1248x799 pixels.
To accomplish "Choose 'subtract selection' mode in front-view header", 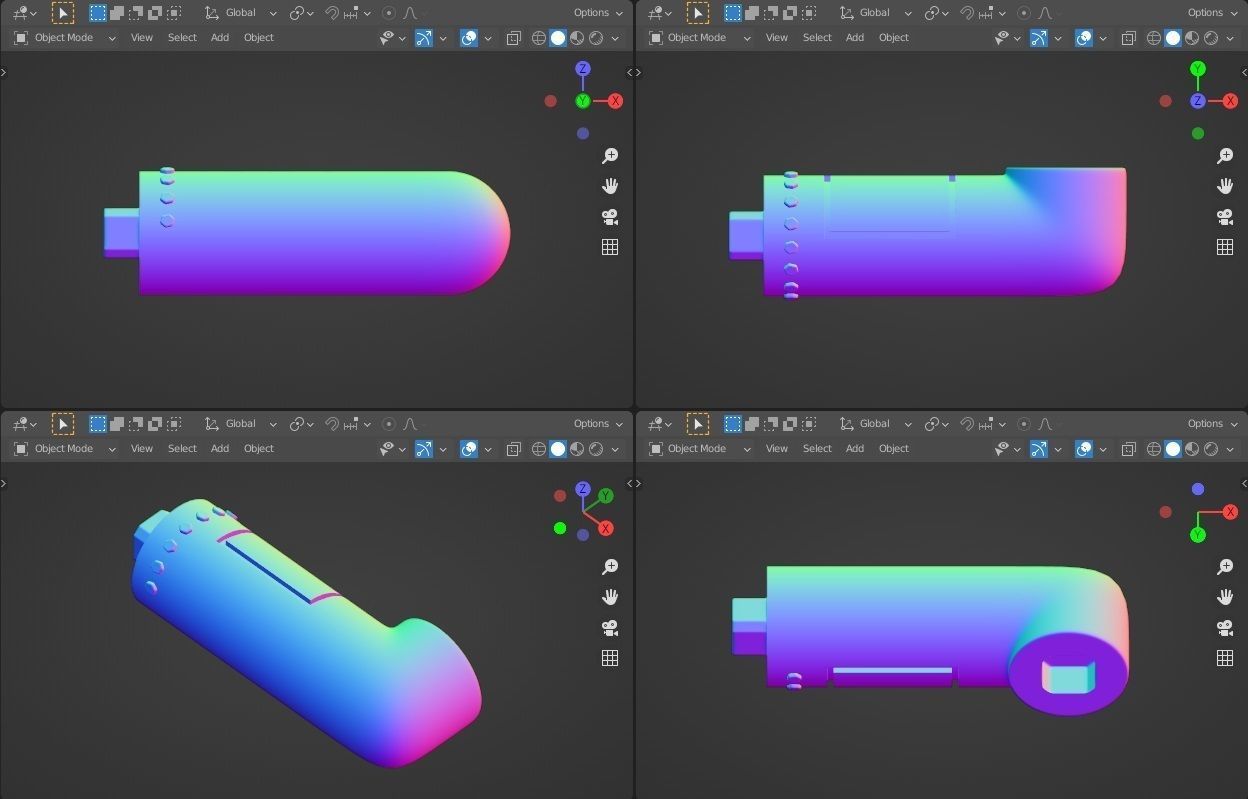I will (x=136, y=13).
